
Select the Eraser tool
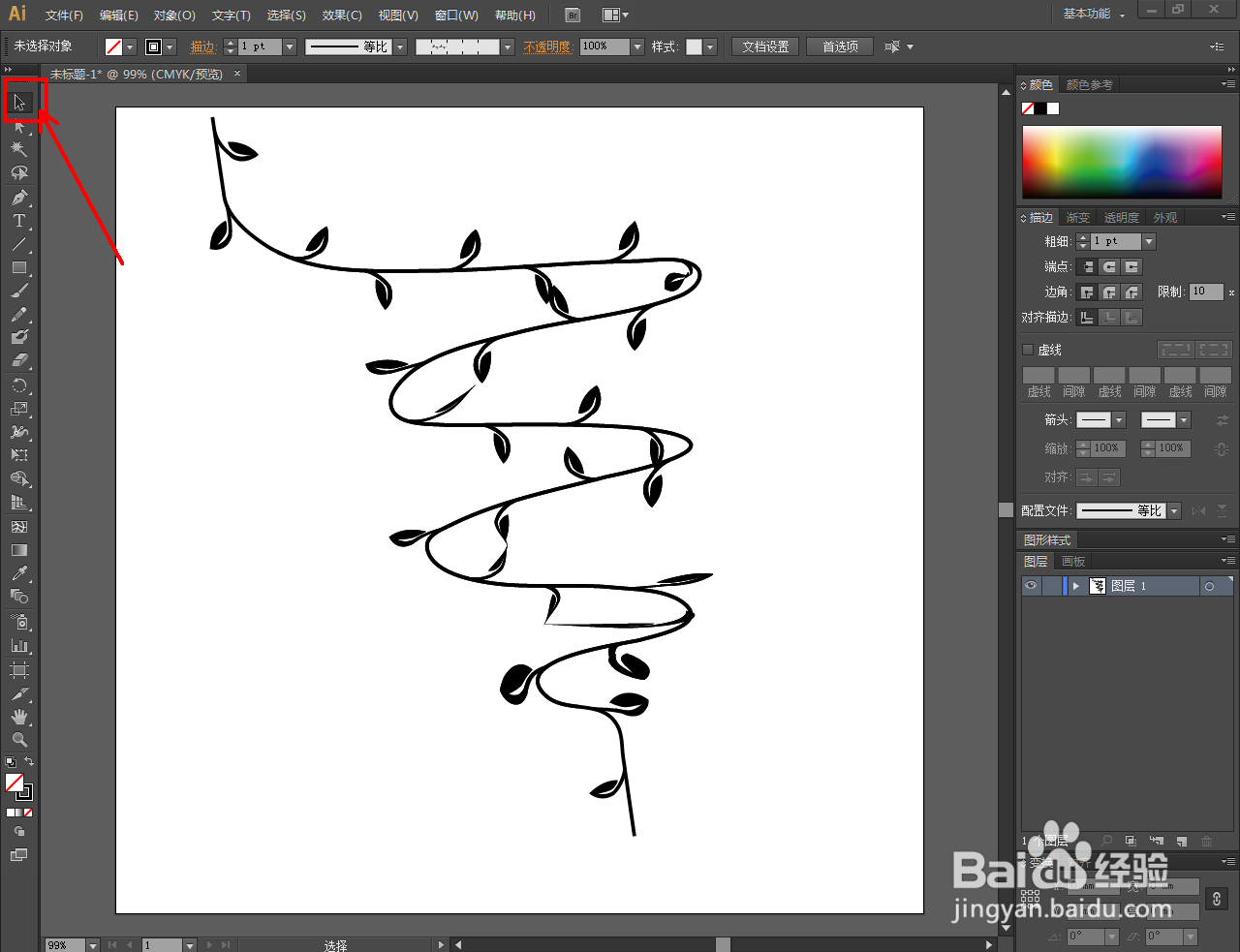click(19, 360)
